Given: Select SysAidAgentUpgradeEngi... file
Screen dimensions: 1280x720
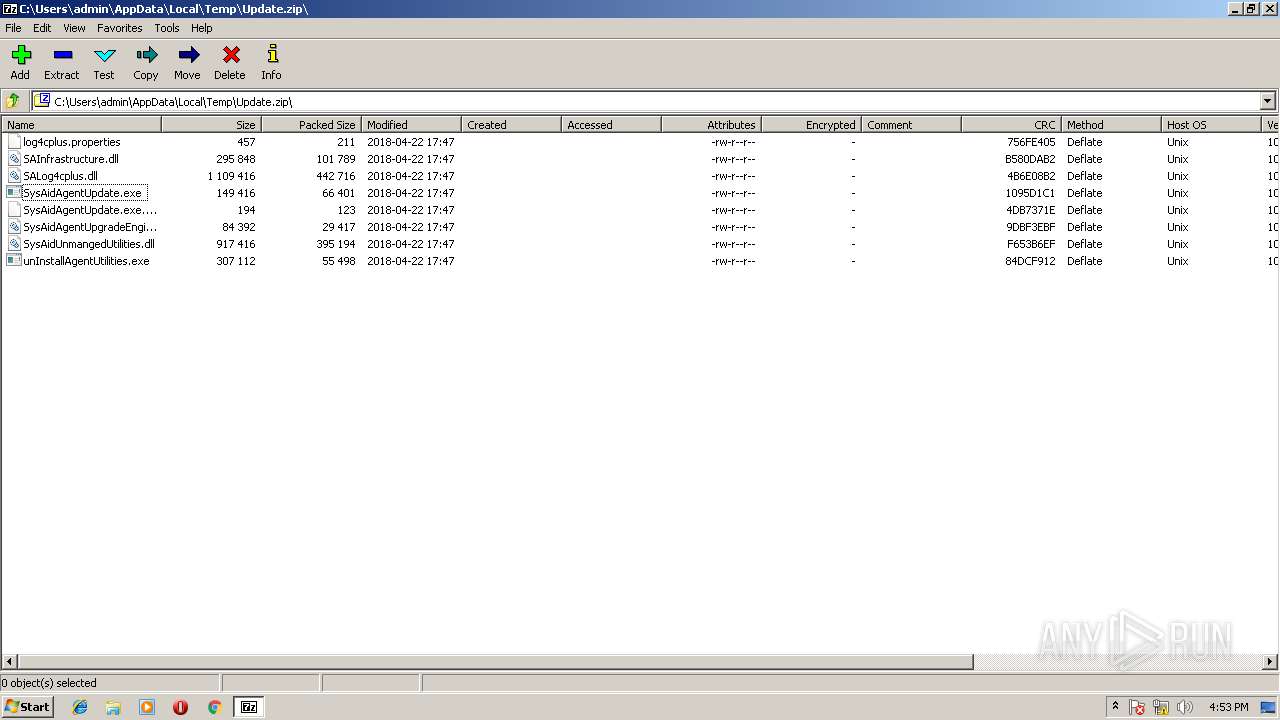Looking at the screenshot, I should pos(90,227).
